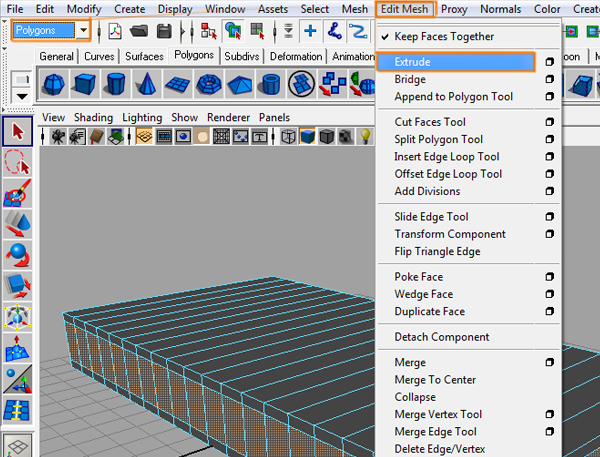Choose Split Polygon Tool menu entry
This screenshot has height=457, width=600.
[x=439, y=139]
